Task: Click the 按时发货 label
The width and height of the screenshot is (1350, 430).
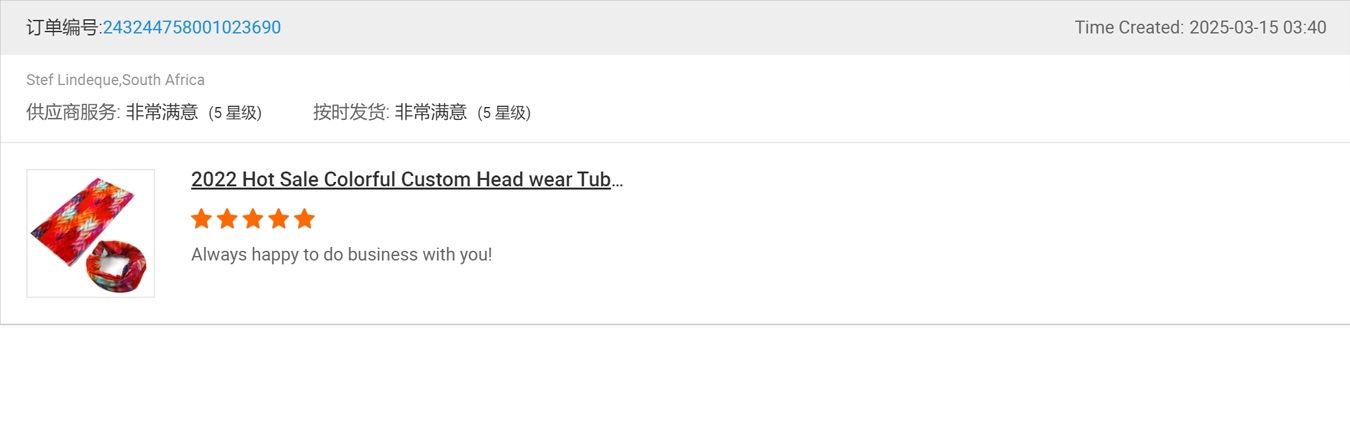Action: point(350,113)
